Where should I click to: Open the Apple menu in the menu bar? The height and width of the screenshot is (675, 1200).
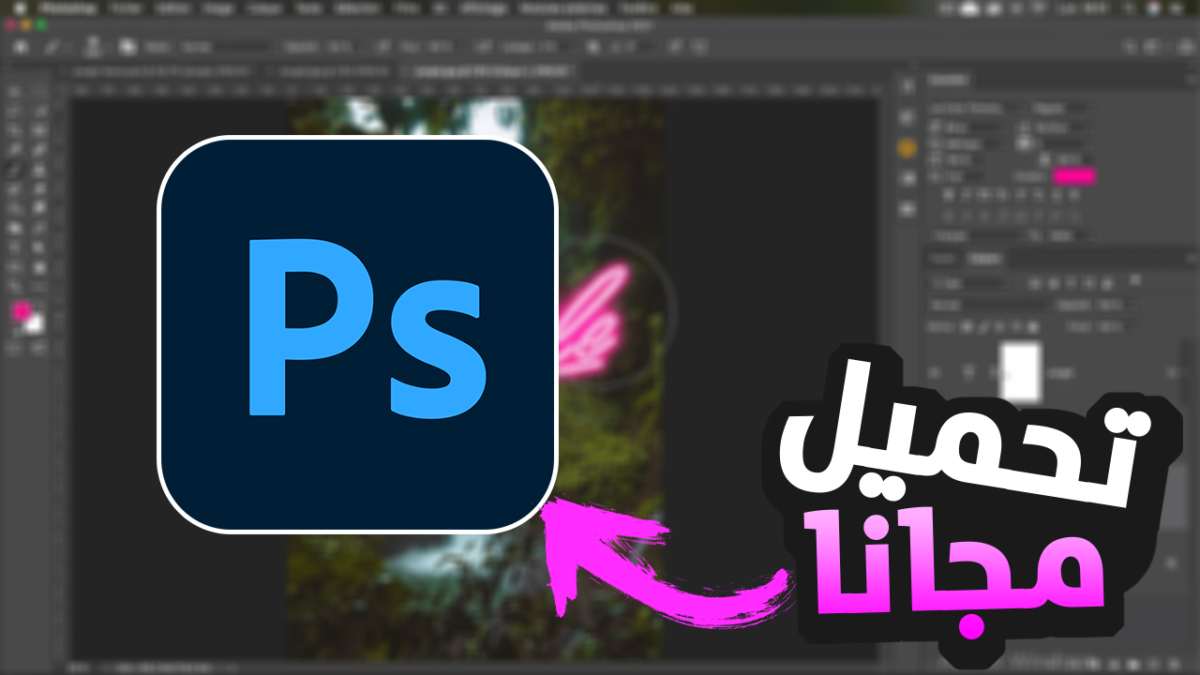coord(19,7)
